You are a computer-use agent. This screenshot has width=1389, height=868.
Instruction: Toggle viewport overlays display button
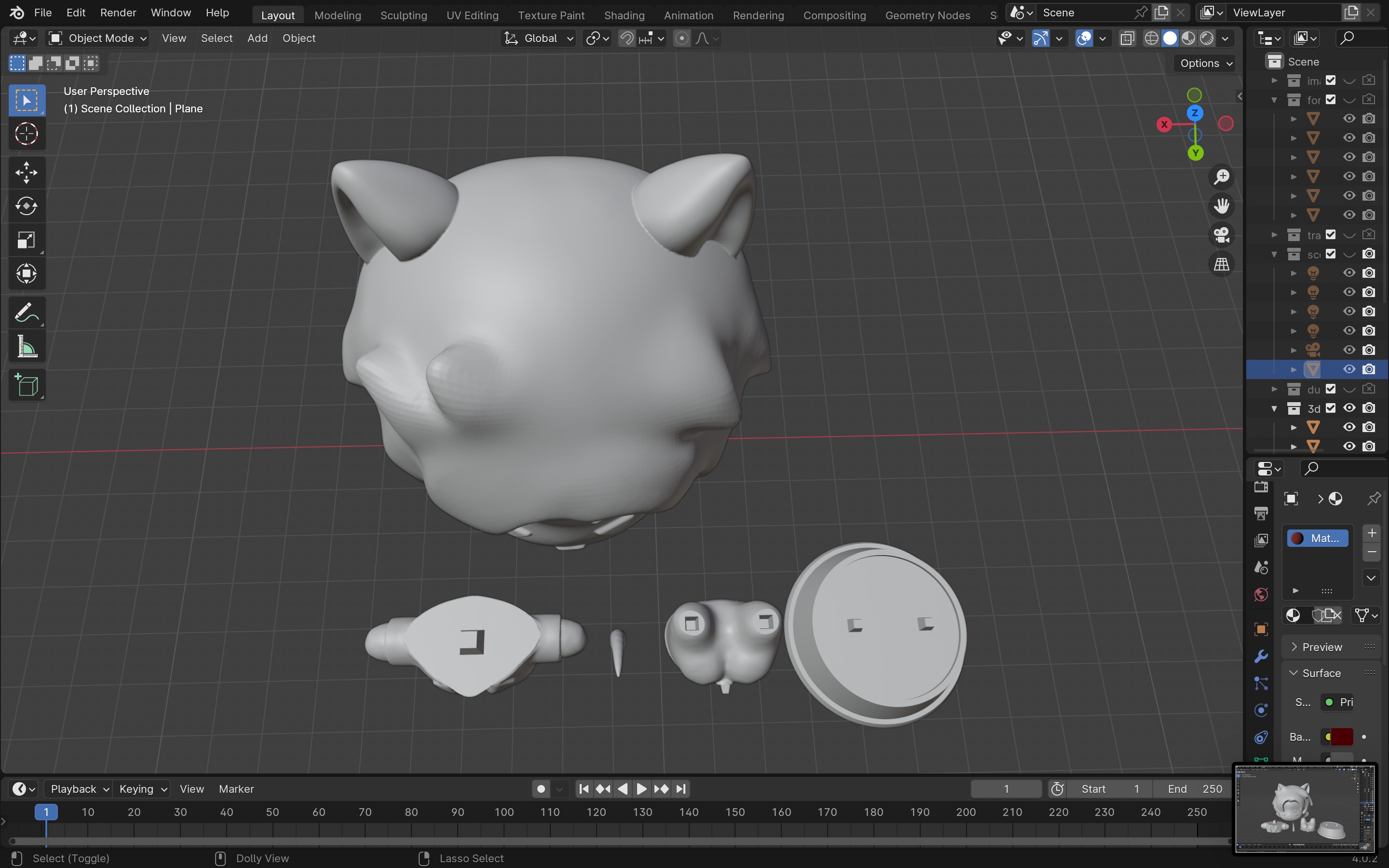click(x=1084, y=39)
